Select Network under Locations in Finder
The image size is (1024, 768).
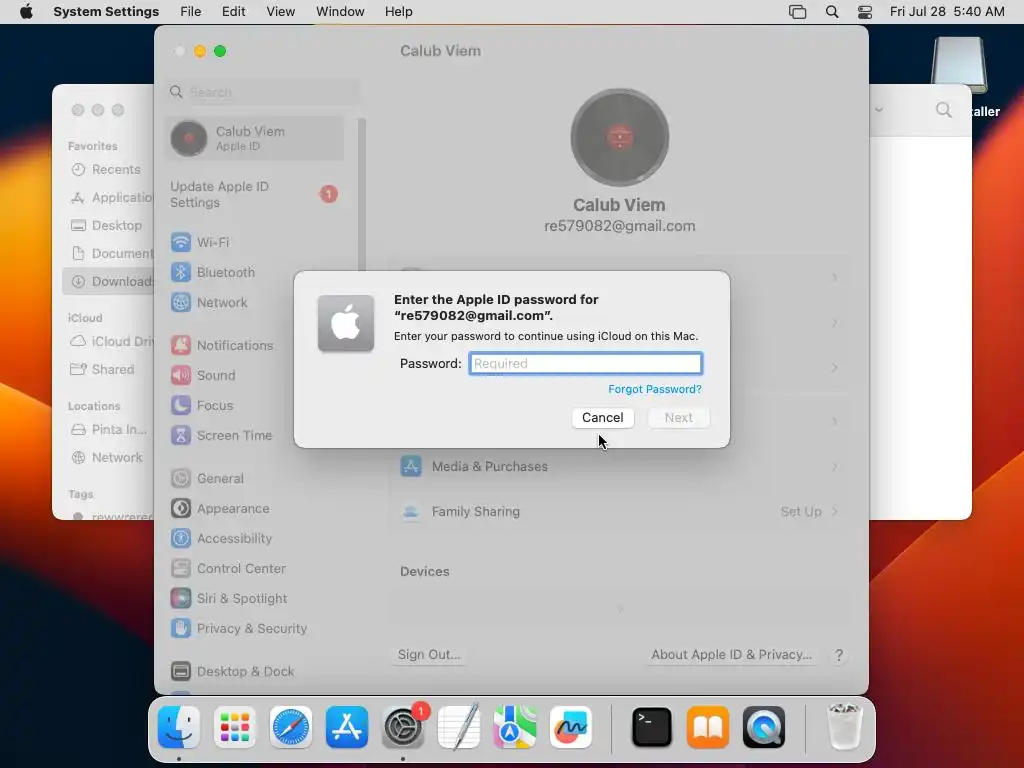point(108,458)
